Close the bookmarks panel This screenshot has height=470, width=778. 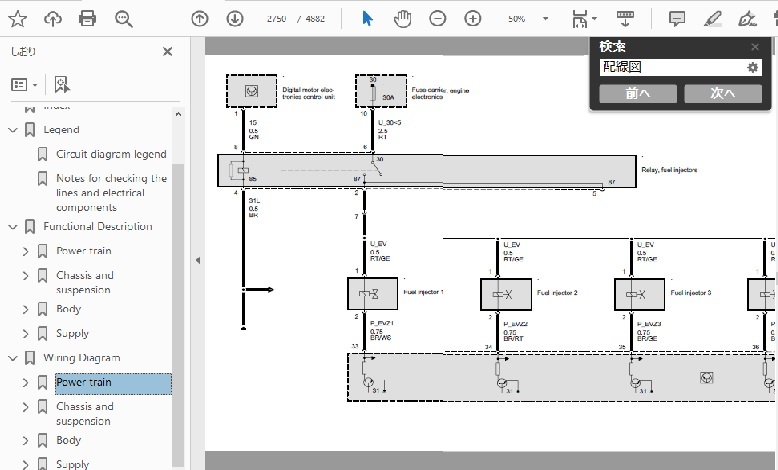coord(168,52)
